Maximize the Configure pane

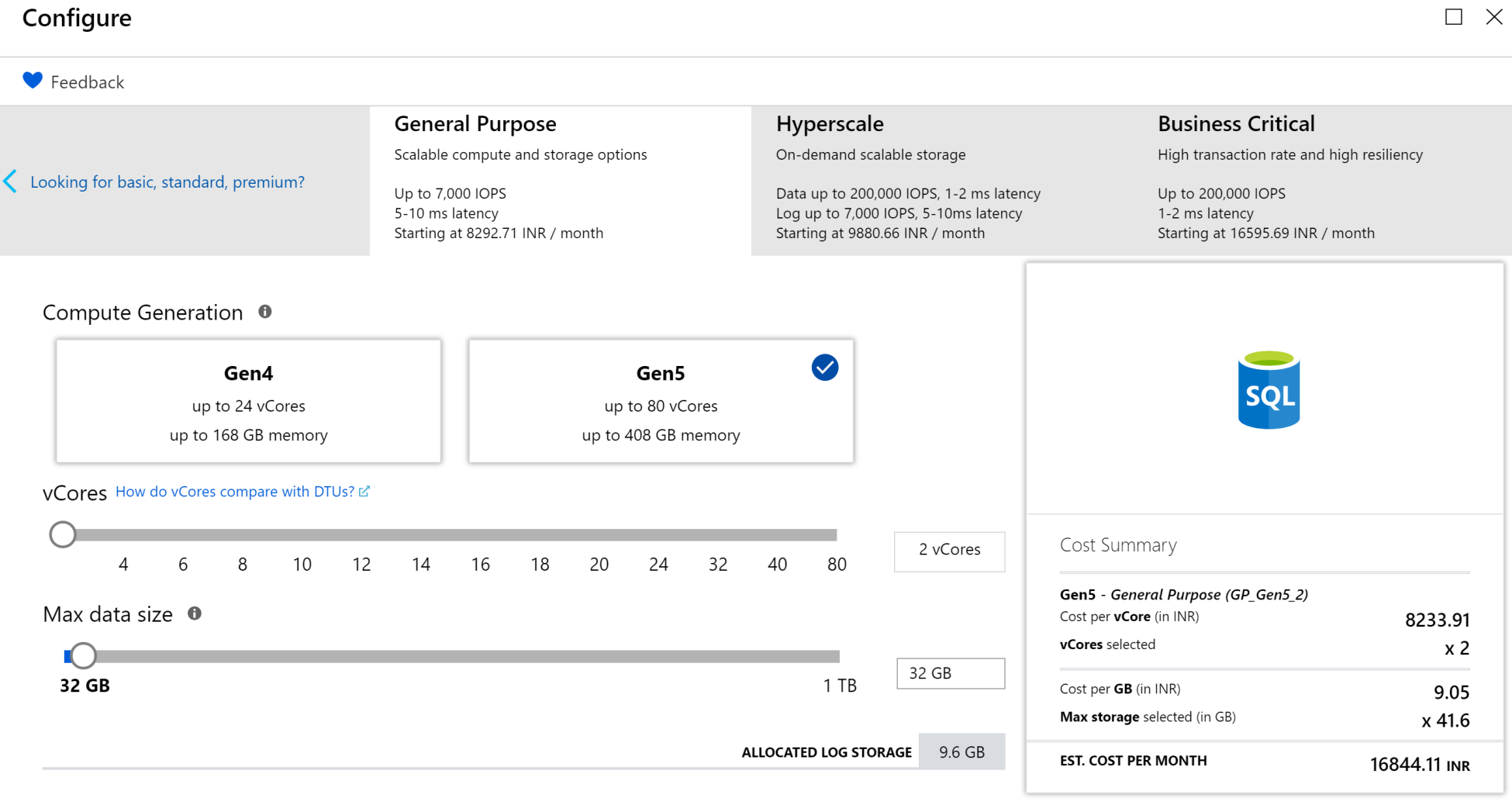[x=1454, y=17]
